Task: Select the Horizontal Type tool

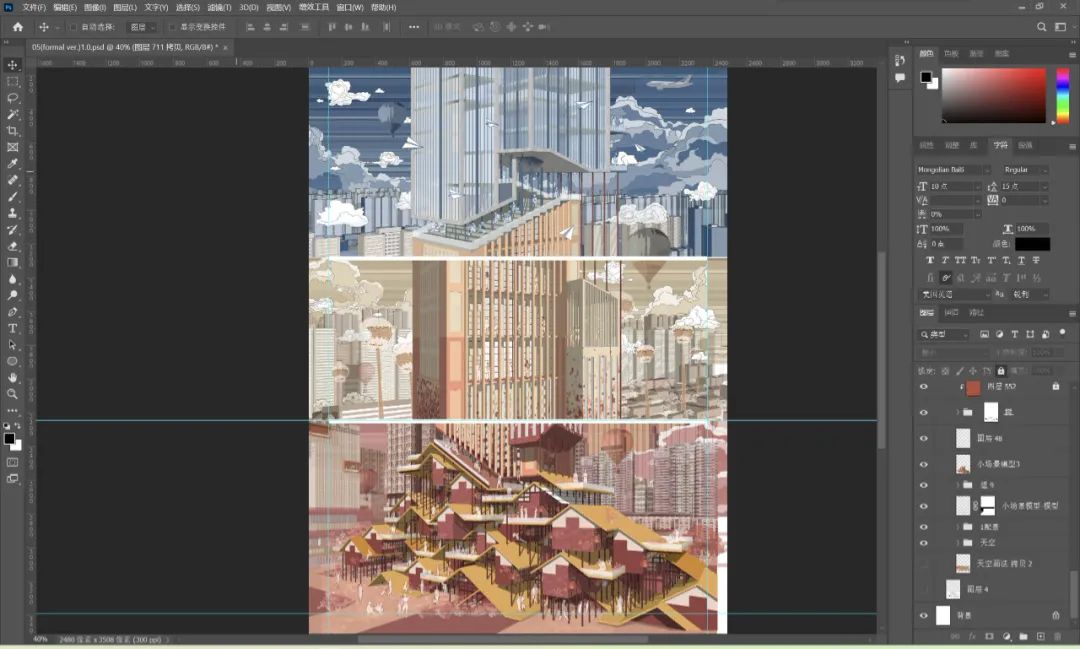Action: point(12,329)
